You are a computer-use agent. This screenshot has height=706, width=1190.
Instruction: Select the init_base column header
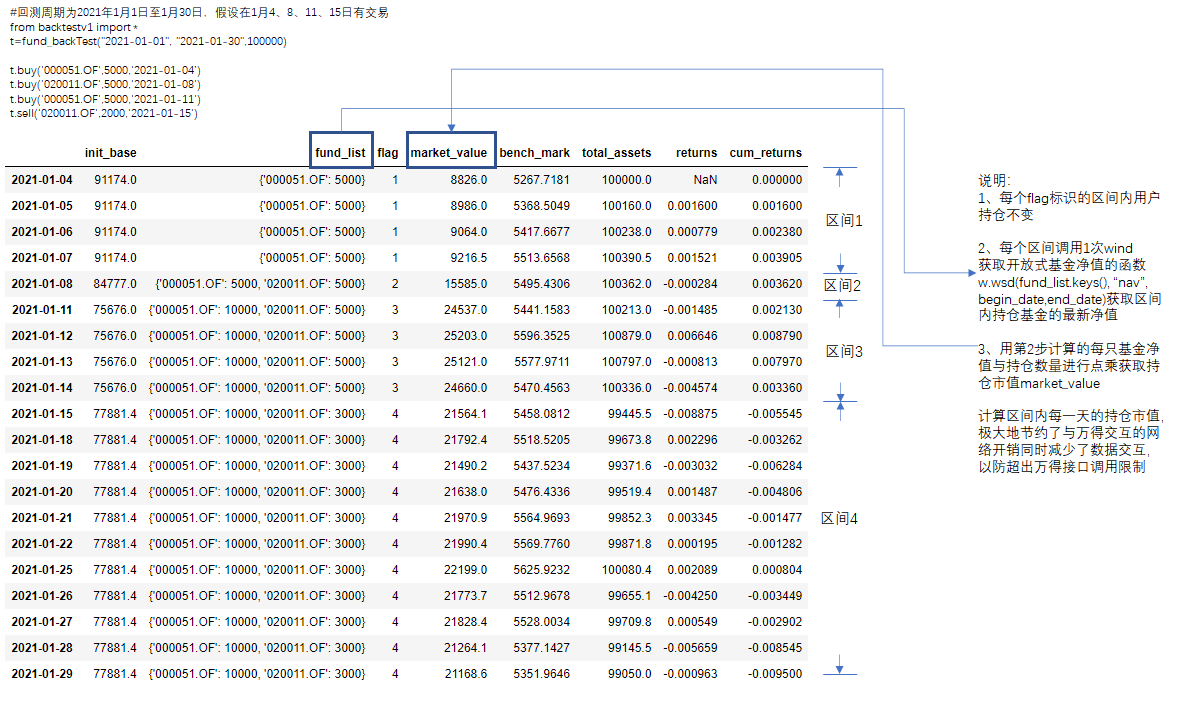point(111,153)
